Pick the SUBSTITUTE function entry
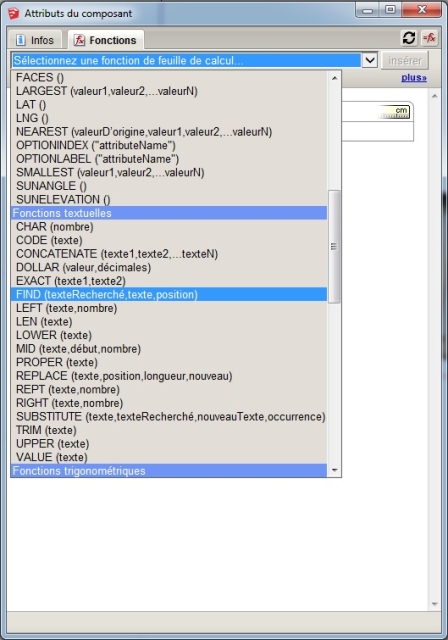Screen dimensions: 448x640 tap(169, 416)
